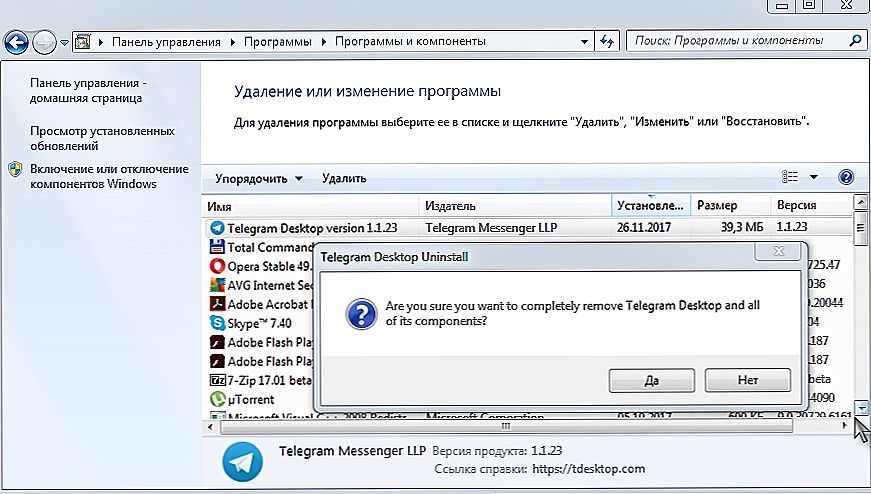
Task: Click the Telegram Desktop icon in program list
Action: tap(217, 228)
